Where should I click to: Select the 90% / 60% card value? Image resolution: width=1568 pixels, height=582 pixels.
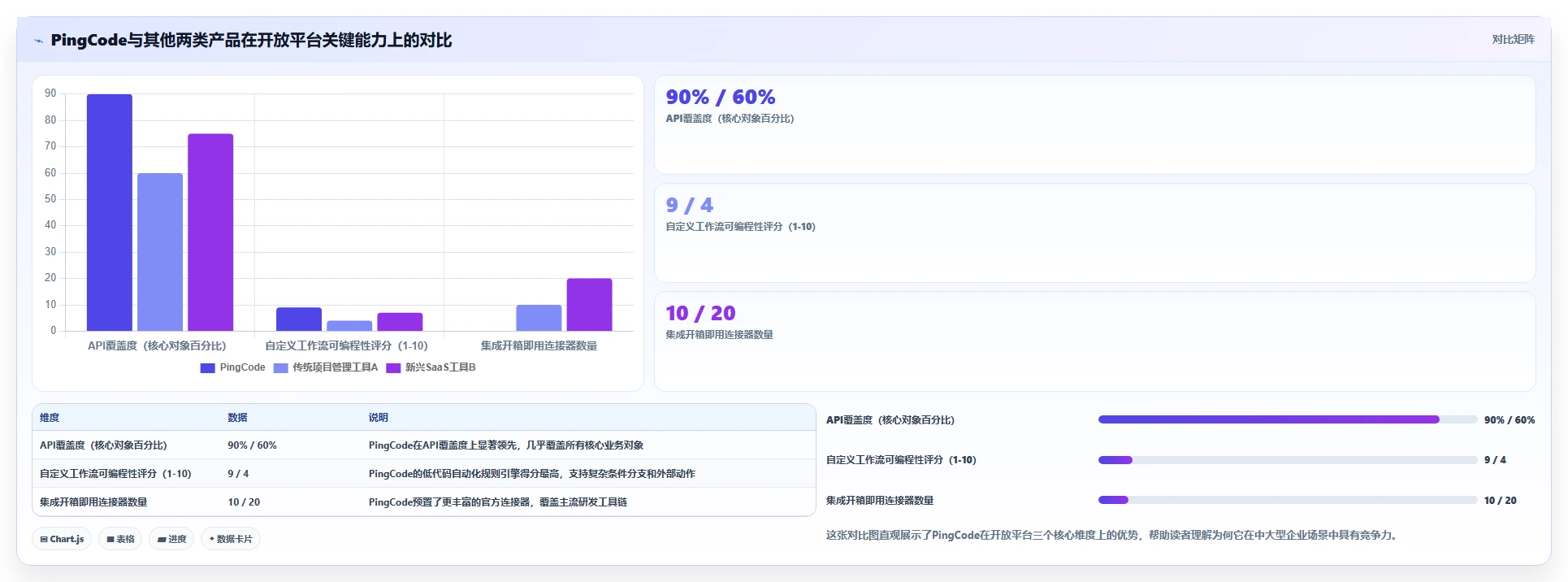click(x=721, y=98)
